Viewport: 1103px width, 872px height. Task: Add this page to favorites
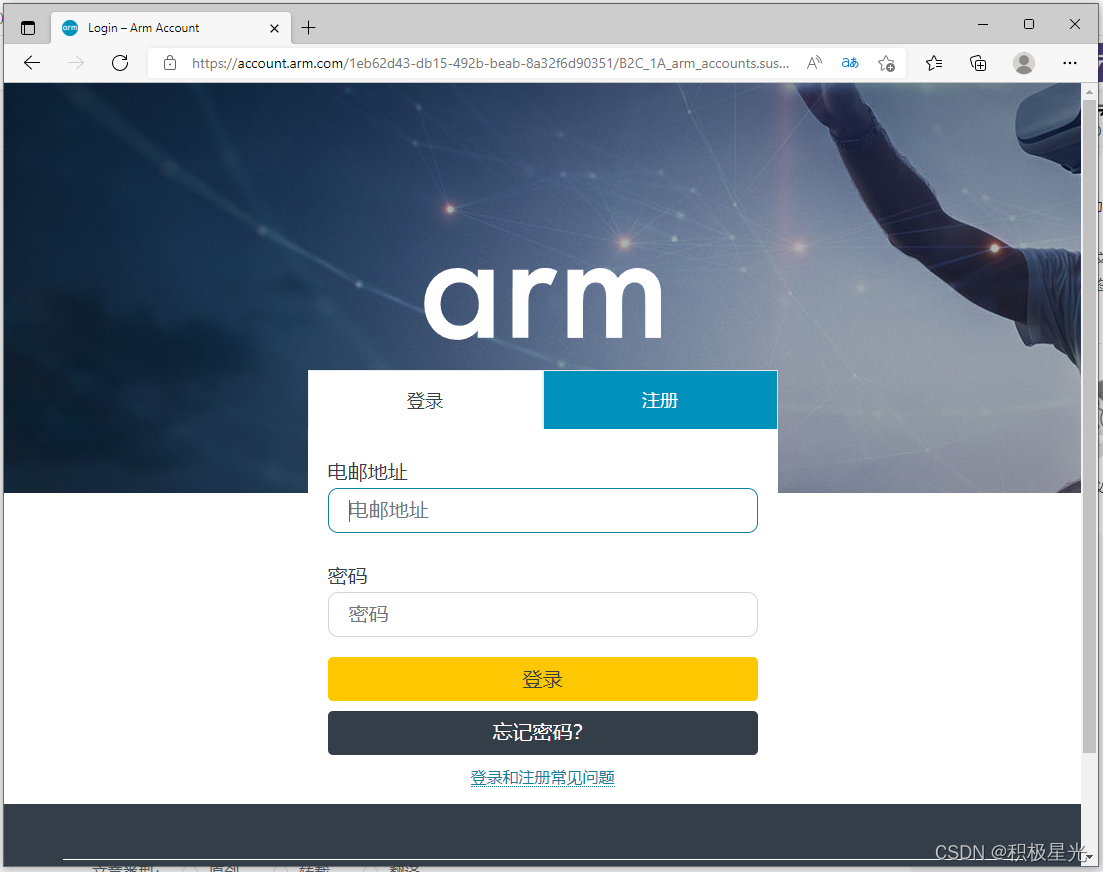click(x=886, y=63)
